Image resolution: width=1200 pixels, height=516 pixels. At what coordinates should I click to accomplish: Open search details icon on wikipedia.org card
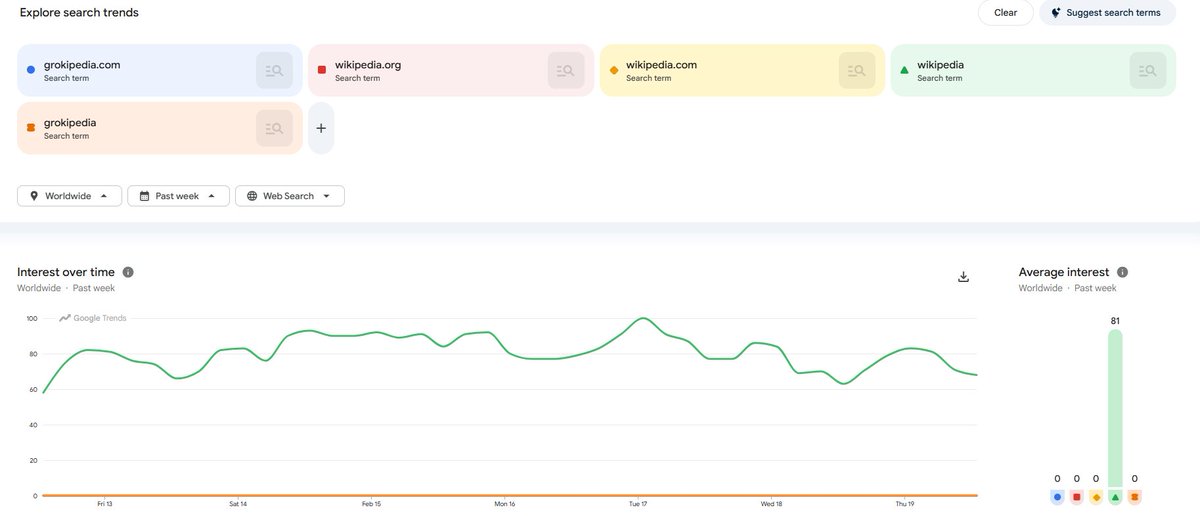pyautogui.click(x=566, y=71)
